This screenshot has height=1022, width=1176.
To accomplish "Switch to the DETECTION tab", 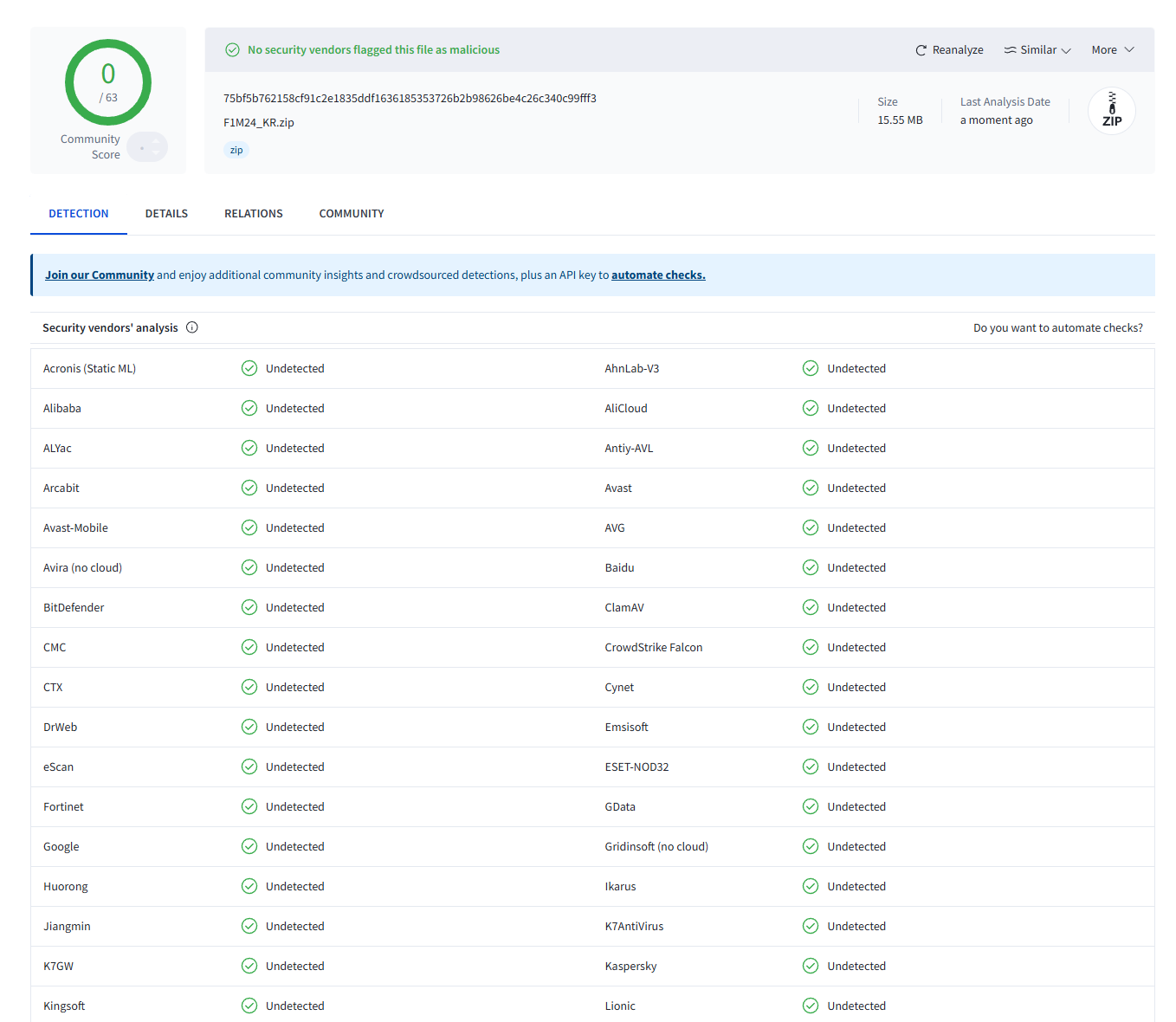I will point(79,214).
